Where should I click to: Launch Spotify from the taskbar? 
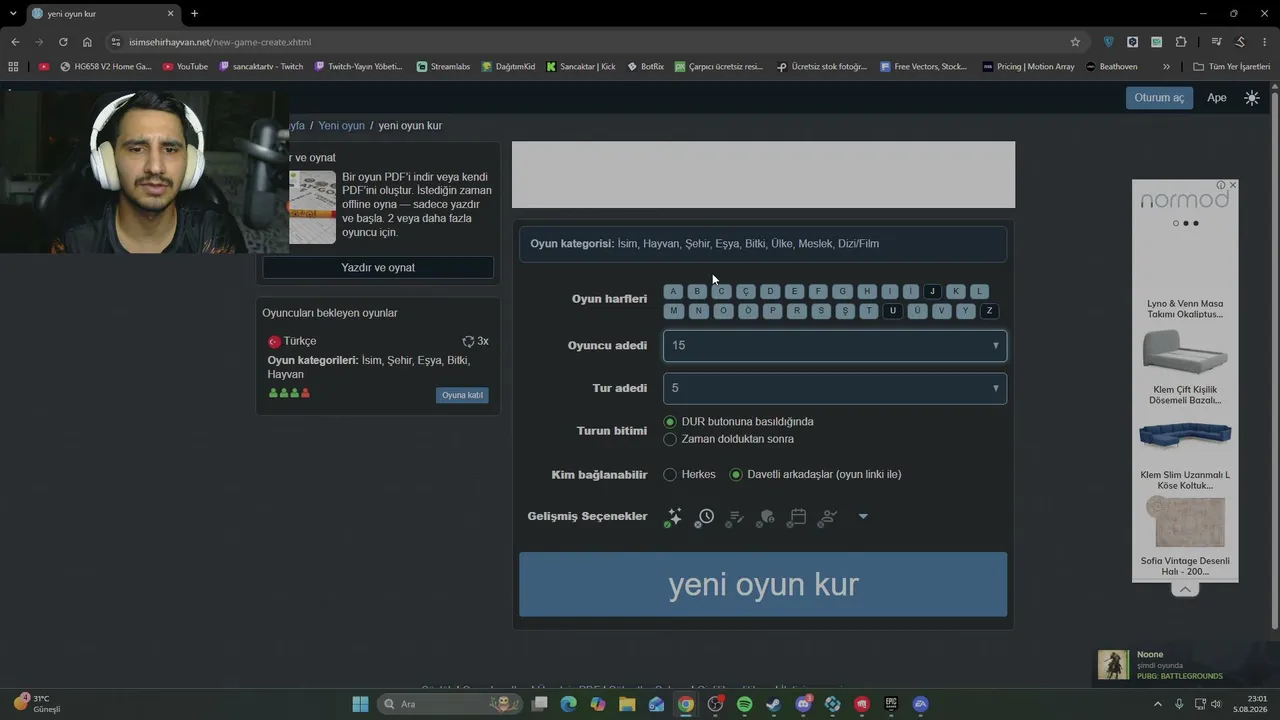(x=744, y=704)
